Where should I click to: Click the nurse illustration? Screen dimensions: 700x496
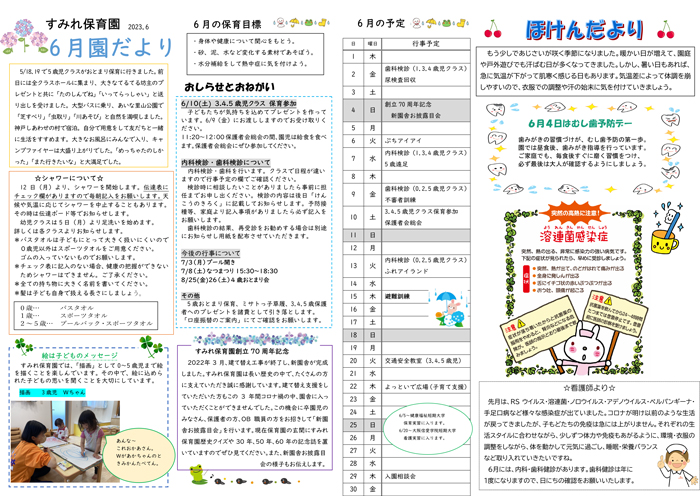point(677,467)
